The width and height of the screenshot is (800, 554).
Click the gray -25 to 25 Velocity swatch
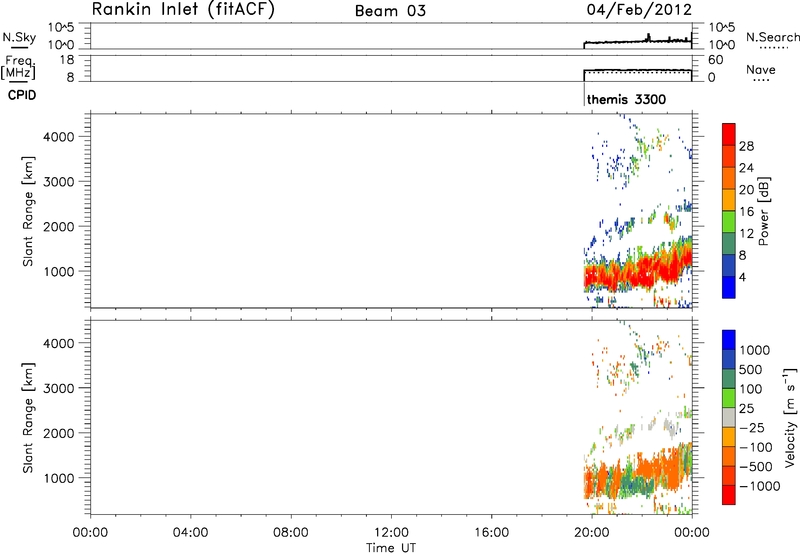tap(729, 418)
